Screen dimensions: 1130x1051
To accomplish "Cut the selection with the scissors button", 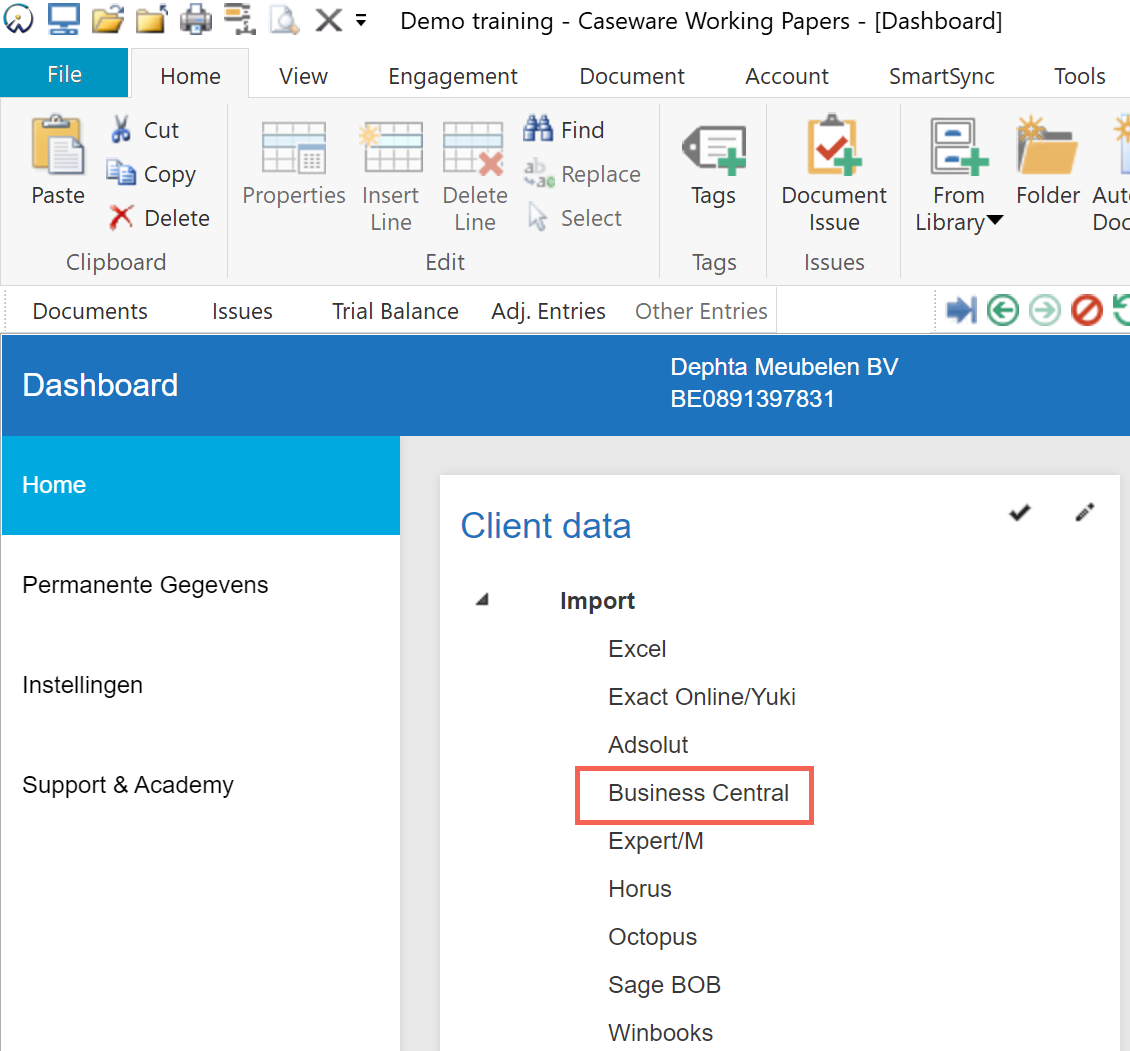I will click(x=144, y=130).
